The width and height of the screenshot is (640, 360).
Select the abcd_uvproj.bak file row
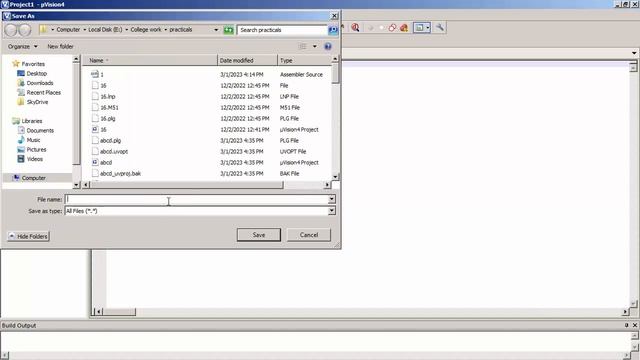click(207, 173)
